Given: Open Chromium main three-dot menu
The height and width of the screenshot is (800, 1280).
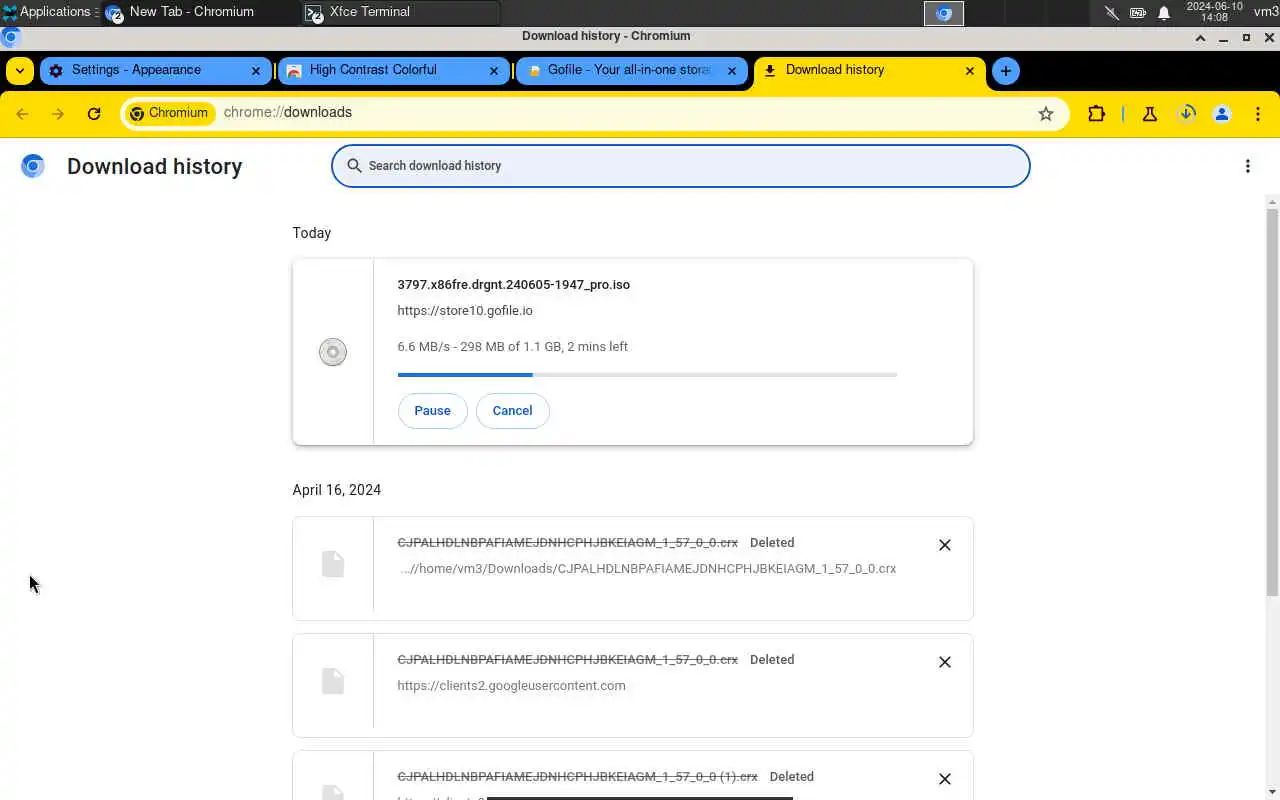Looking at the screenshot, I should coord(1258,114).
